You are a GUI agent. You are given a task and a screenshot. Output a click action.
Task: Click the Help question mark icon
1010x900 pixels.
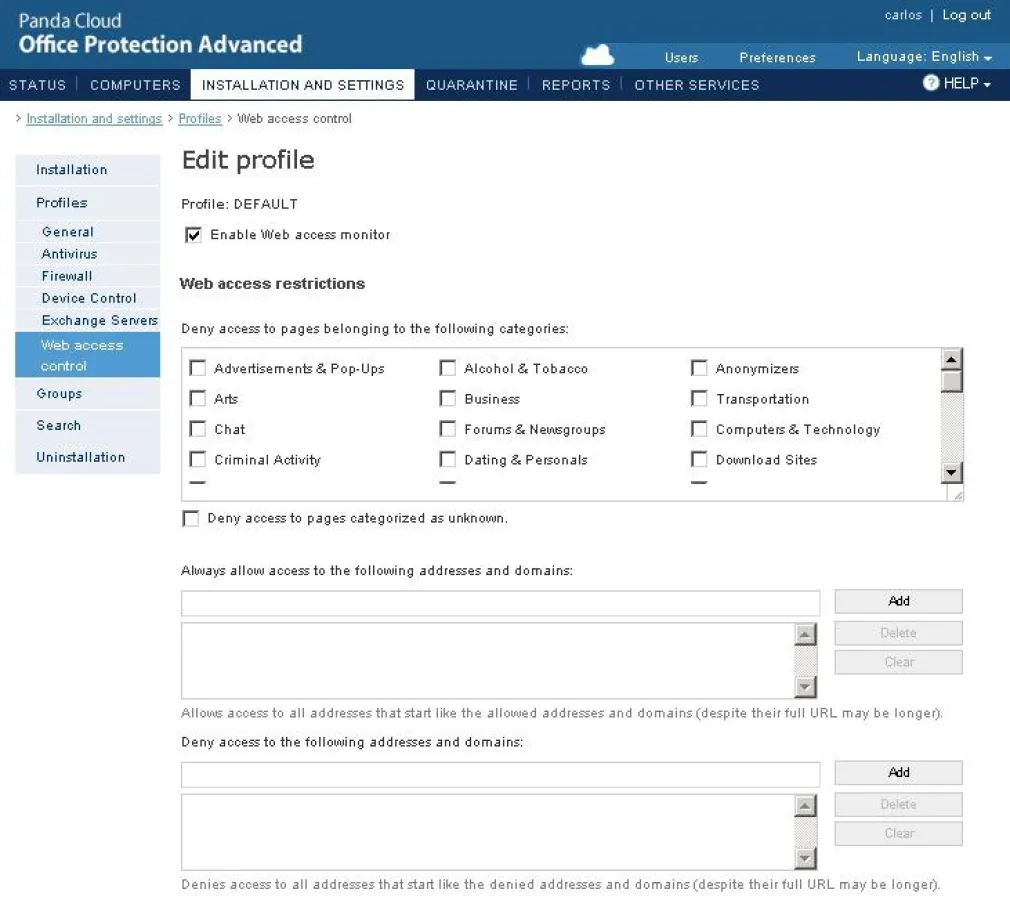click(931, 84)
